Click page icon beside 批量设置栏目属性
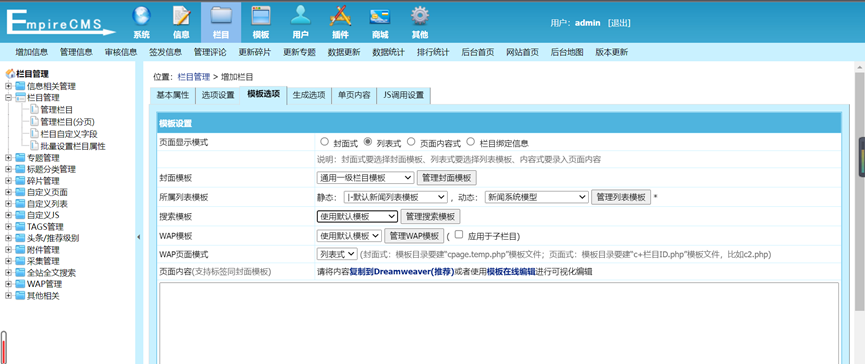The image size is (865, 364). (x=35, y=146)
